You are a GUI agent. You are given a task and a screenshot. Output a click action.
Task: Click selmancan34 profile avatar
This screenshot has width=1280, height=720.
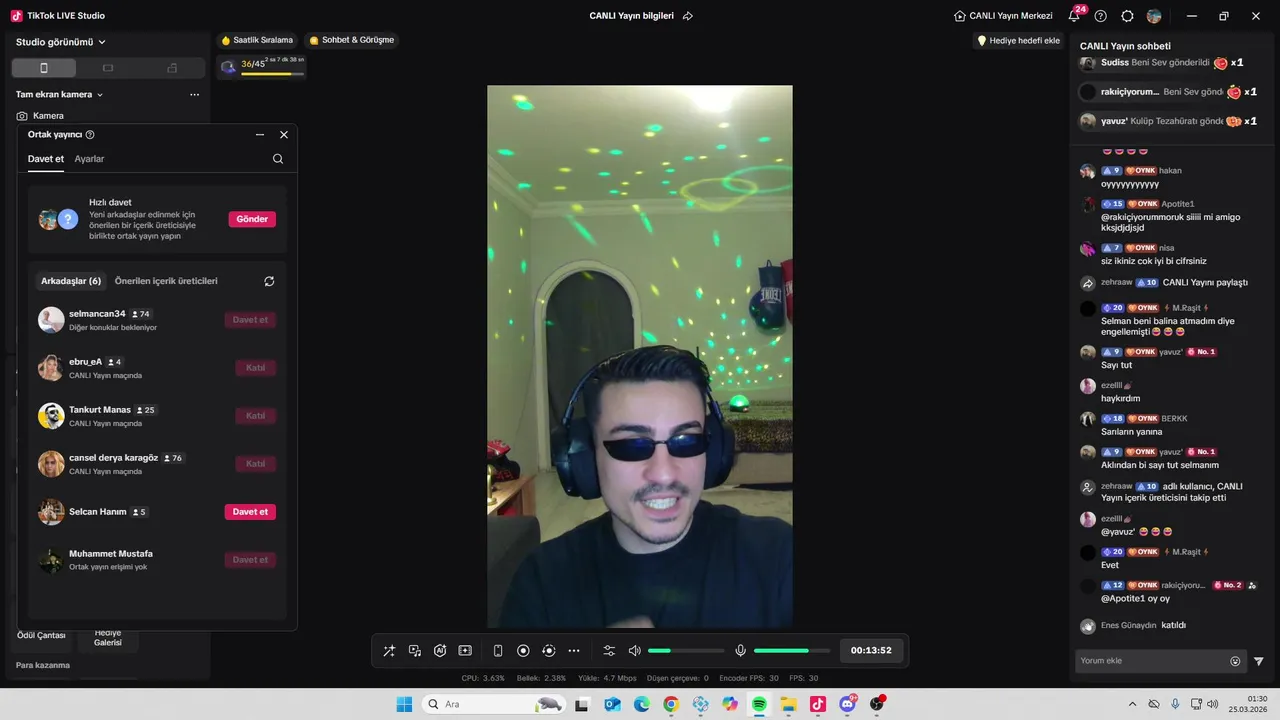51,320
